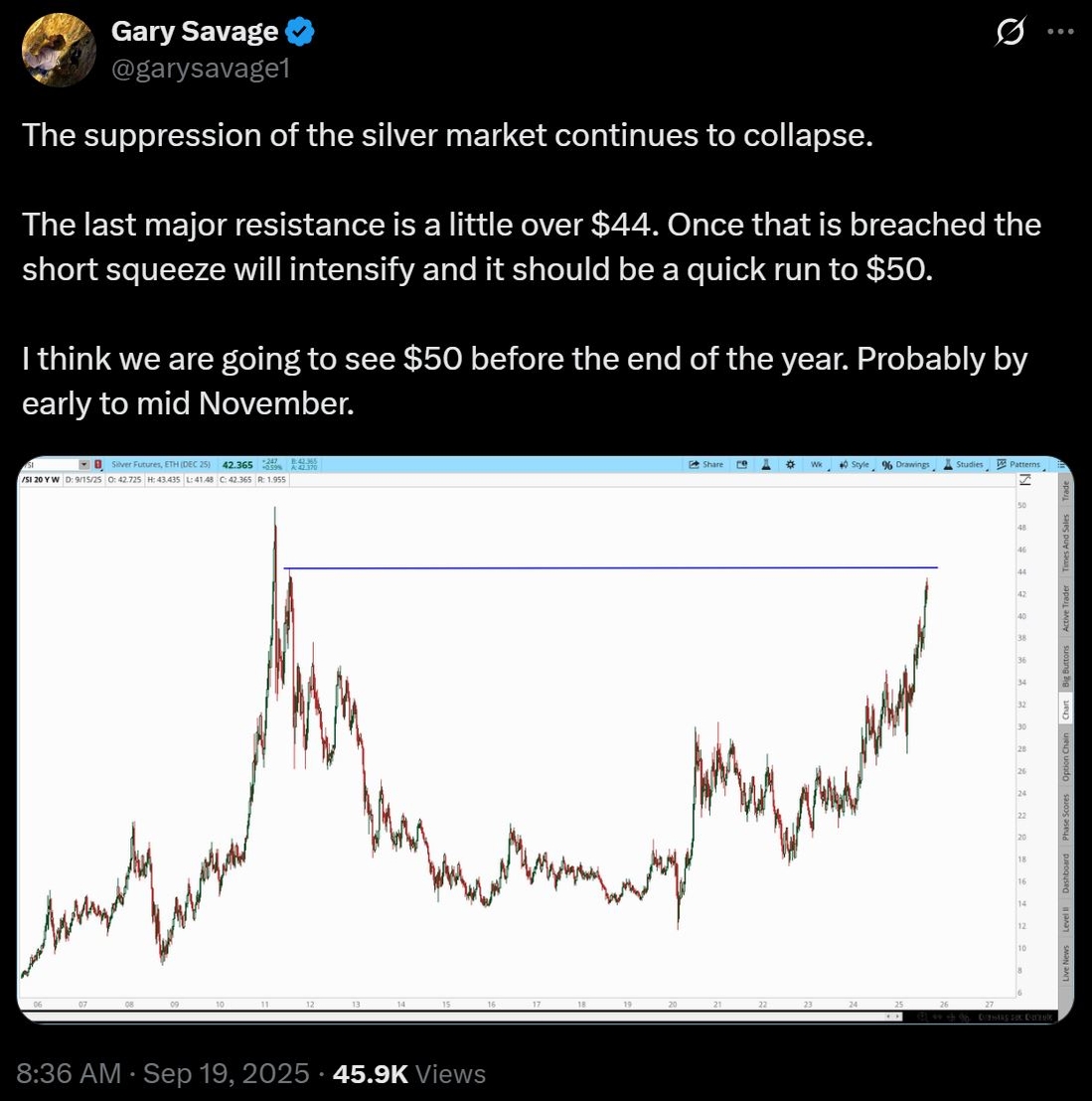Screen dimensions: 1092x1101
Task: Open the Wk timeframe dropdown
Action: 818,465
